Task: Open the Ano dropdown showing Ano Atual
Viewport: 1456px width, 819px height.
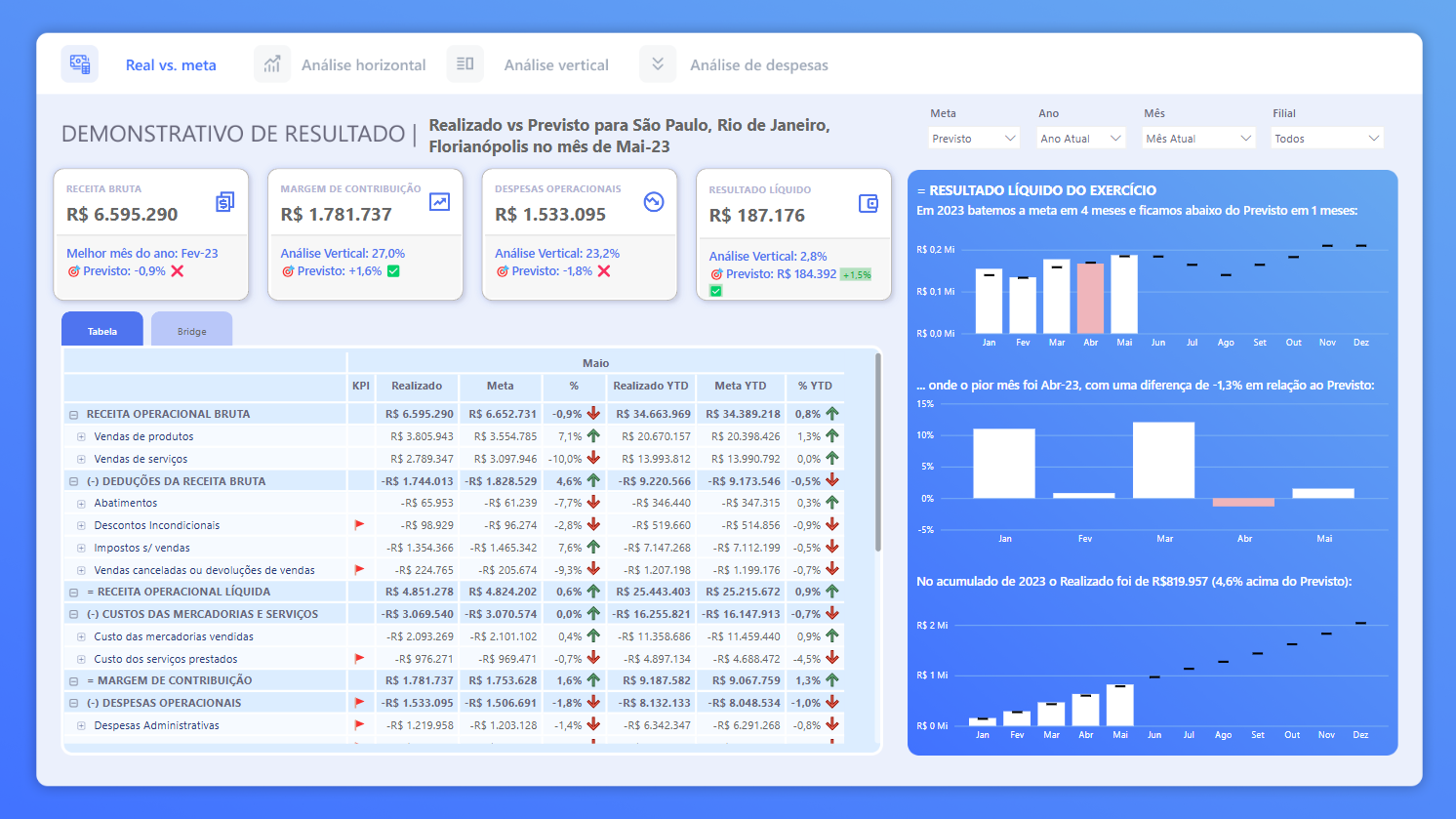Action: point(1080,138)
